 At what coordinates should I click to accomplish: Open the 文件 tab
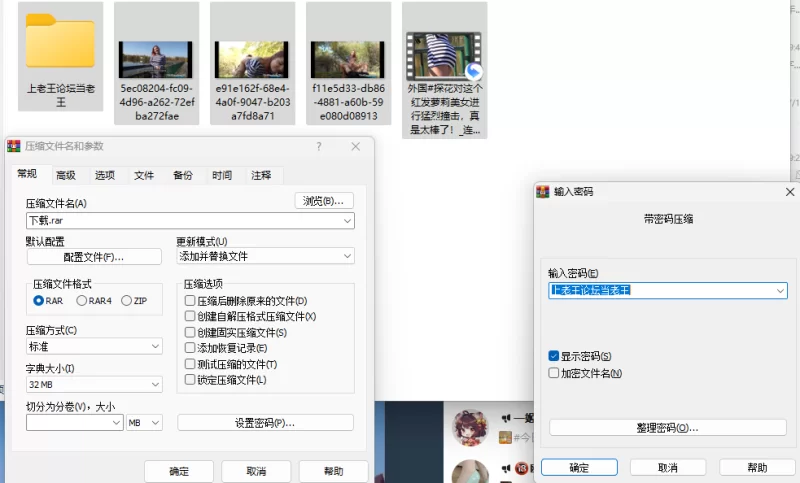point(144,175)
